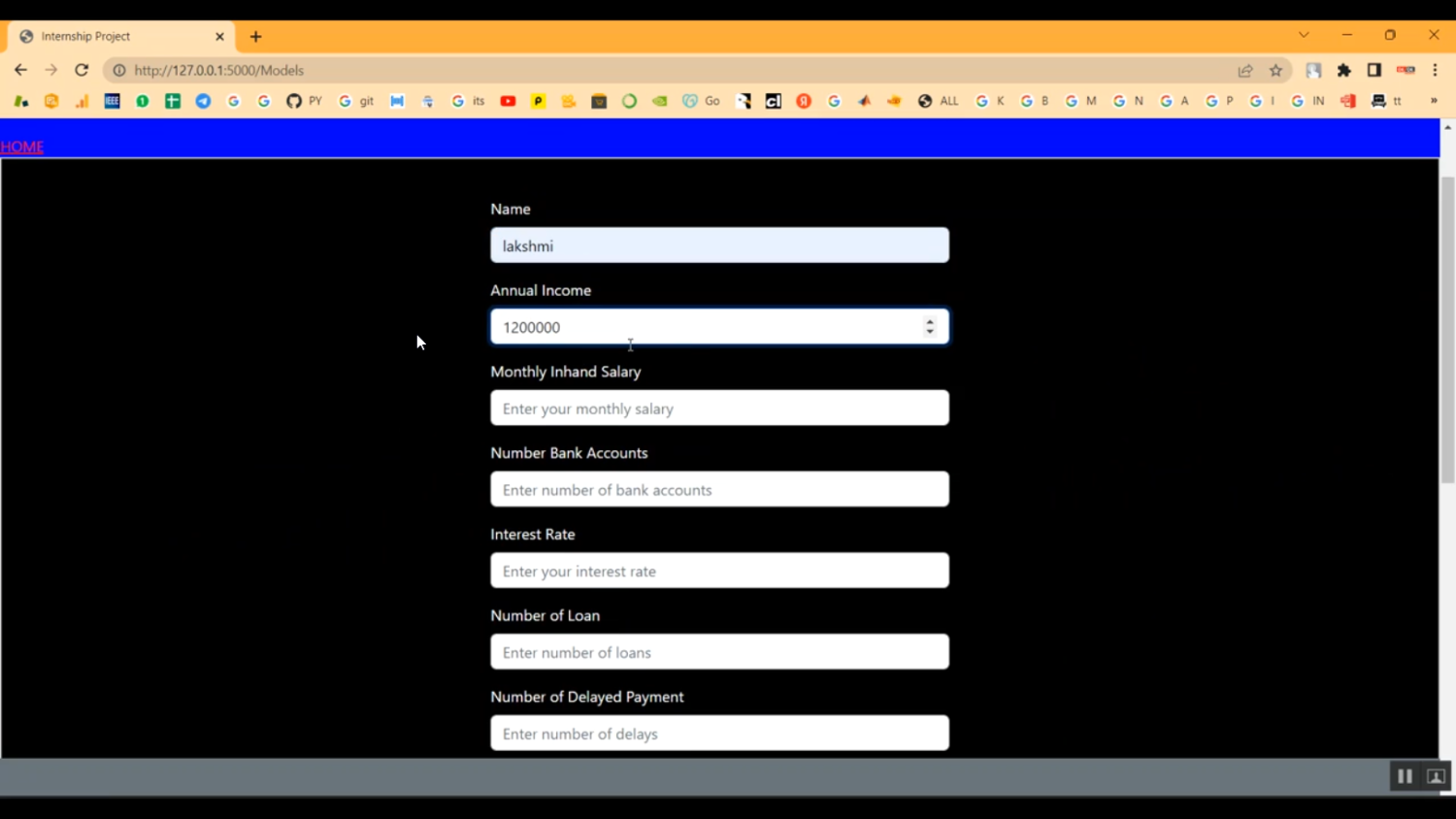1456x819 pixels.
Task: Pause the recording with the pause button
Action: pos(1405,776)
